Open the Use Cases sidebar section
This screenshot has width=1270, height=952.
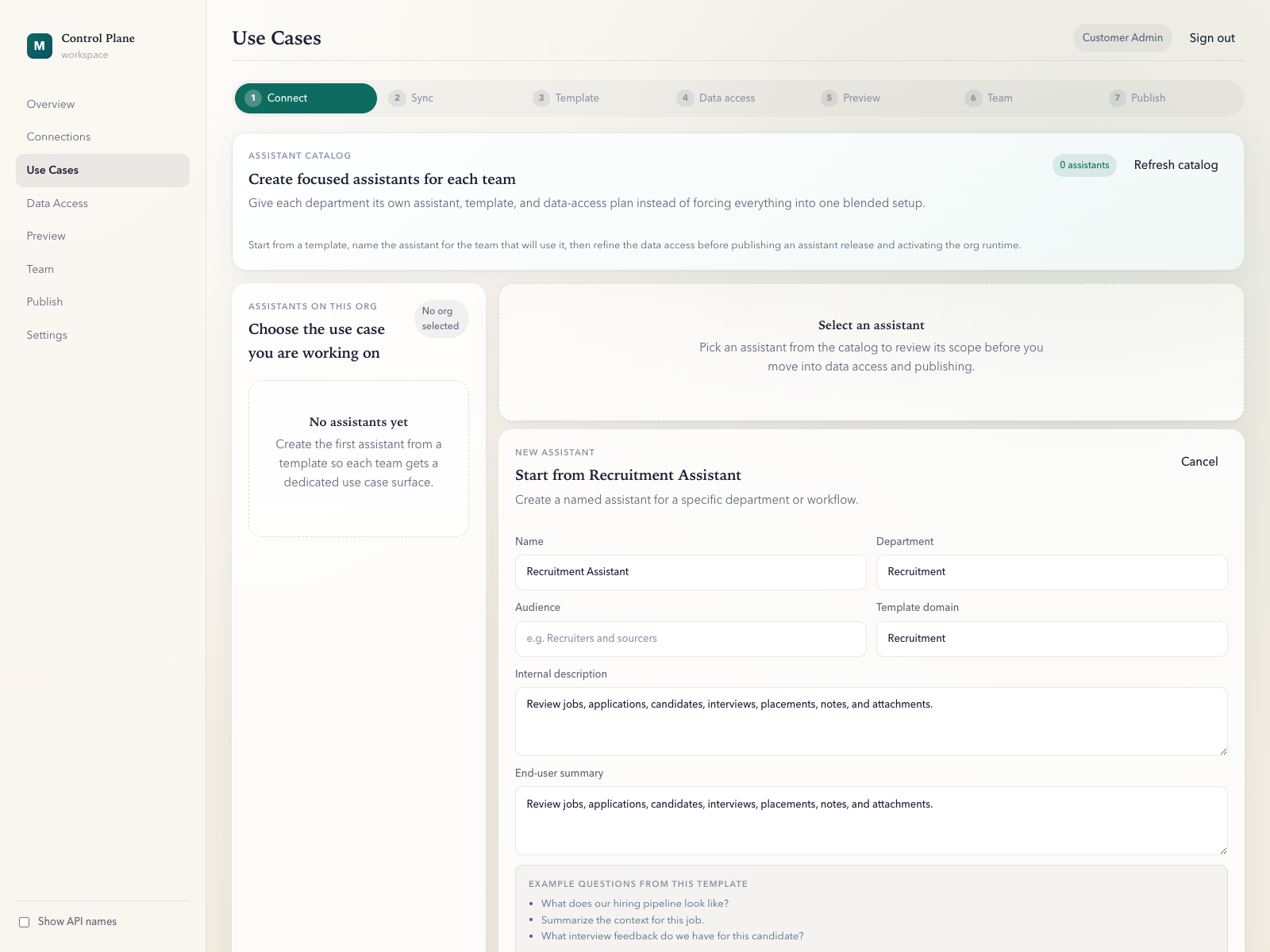(x=52, y=170)
